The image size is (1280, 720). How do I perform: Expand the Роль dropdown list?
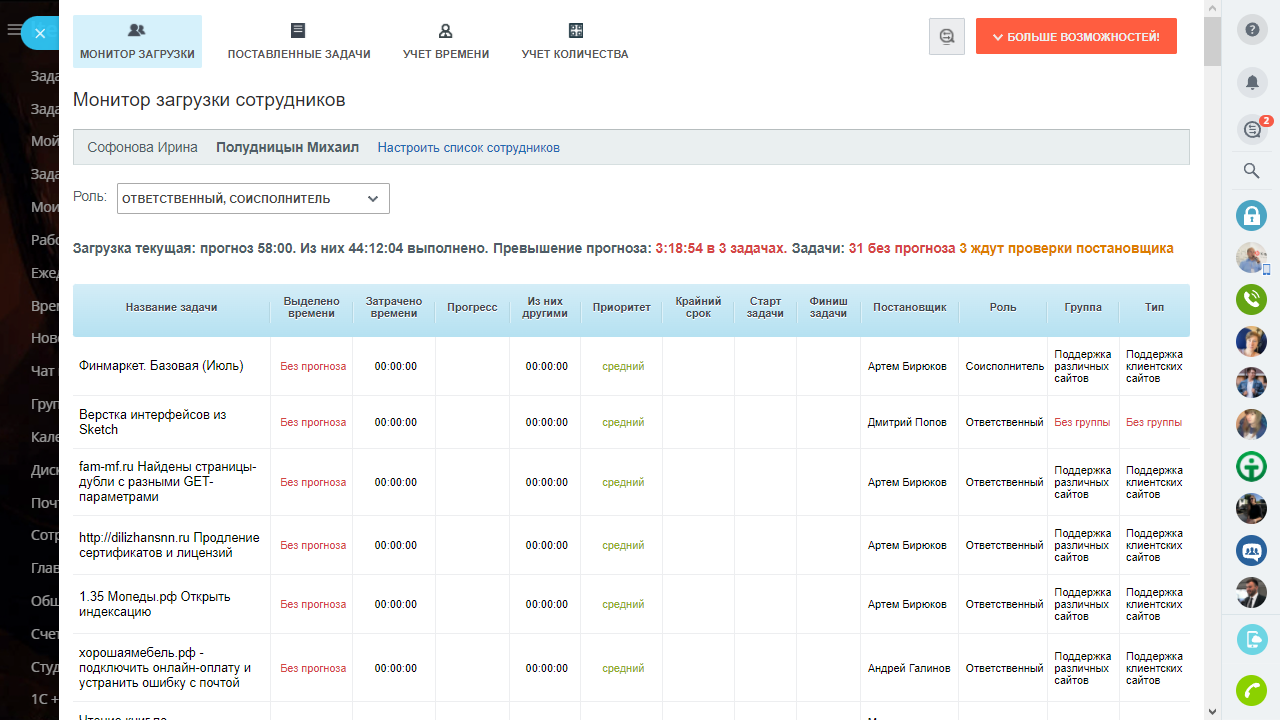pyautogui.click(x=253, y=199)
